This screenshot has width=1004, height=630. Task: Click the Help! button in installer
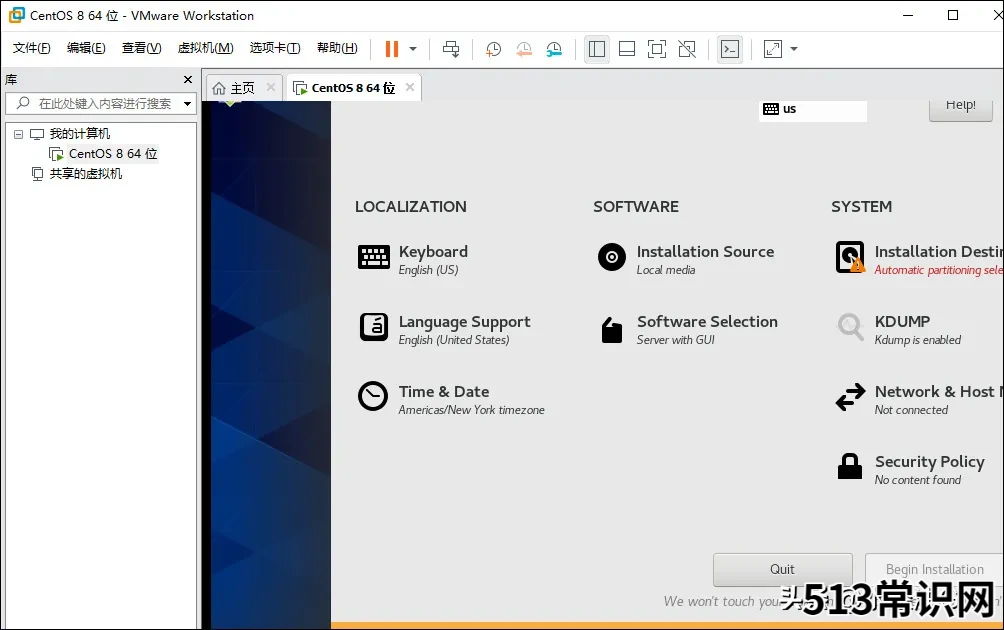click(960, 109)
